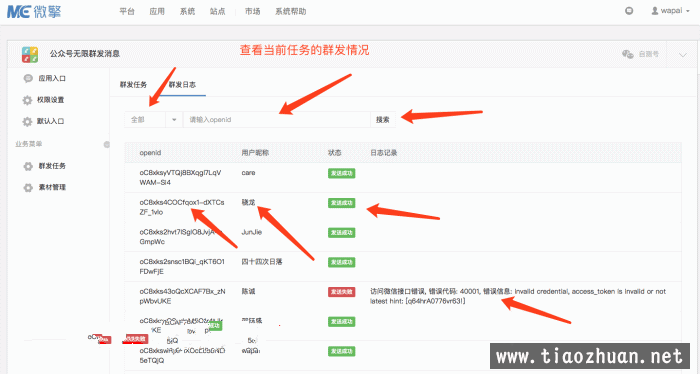Click the 发送成功 badge in care's row
The width and height of the screenshot is (700, 374).
[x=342, y=173]
